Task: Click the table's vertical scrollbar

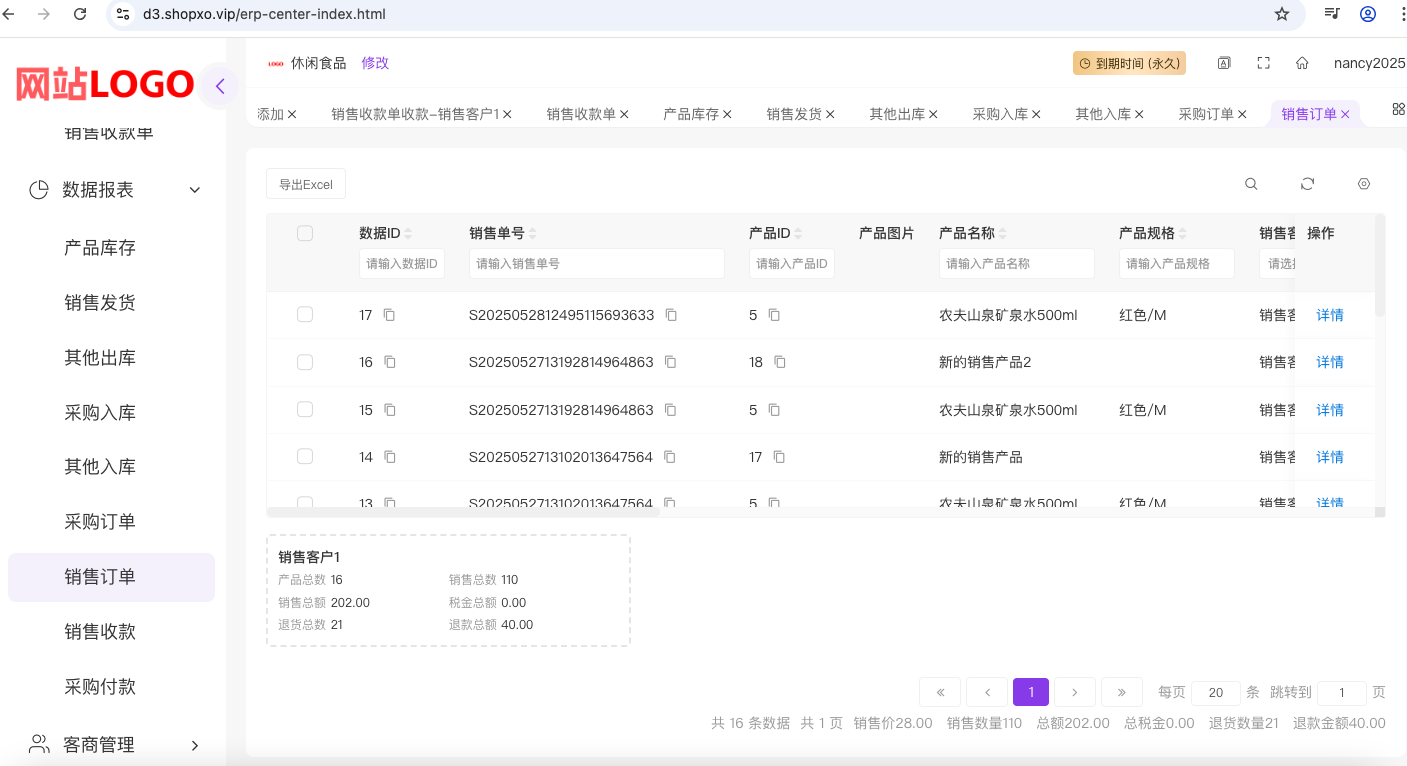Action: 1380,265
